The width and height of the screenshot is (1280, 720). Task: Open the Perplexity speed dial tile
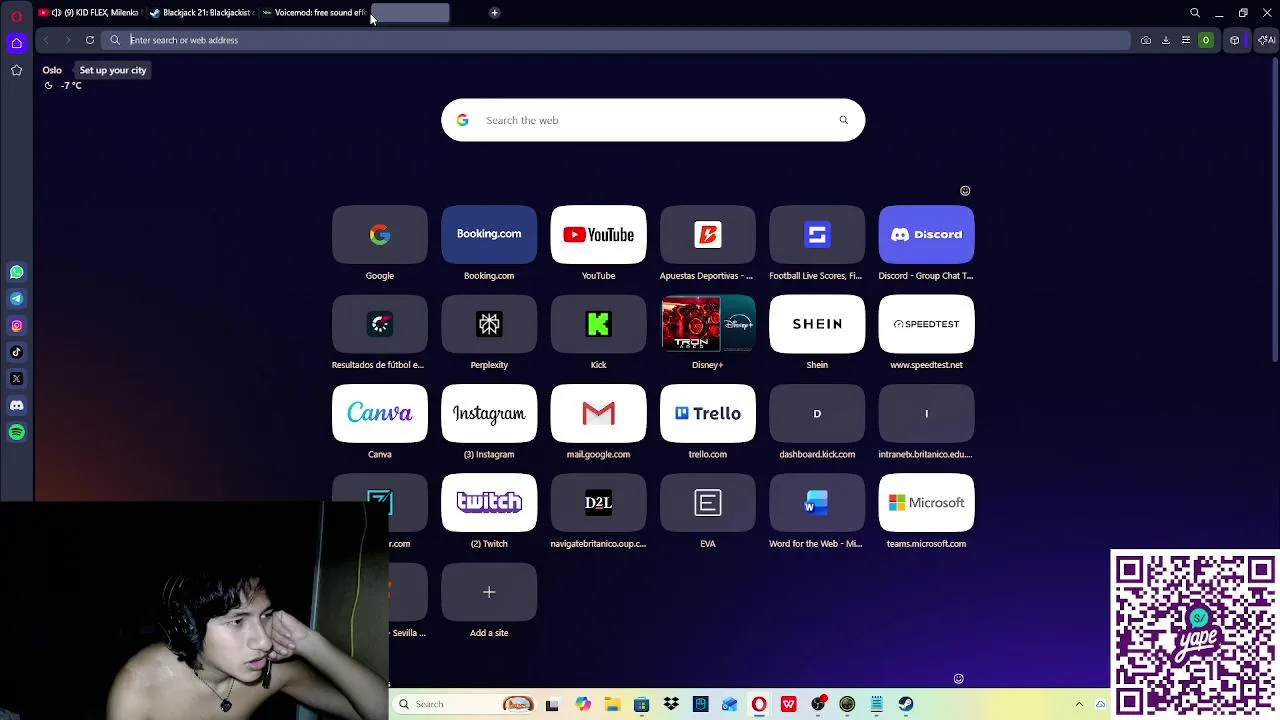(489, 324)
